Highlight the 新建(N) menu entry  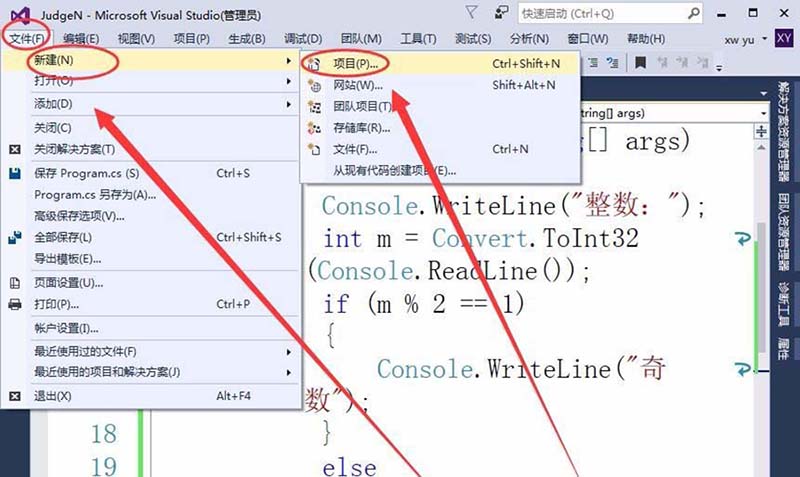[151, 61]
